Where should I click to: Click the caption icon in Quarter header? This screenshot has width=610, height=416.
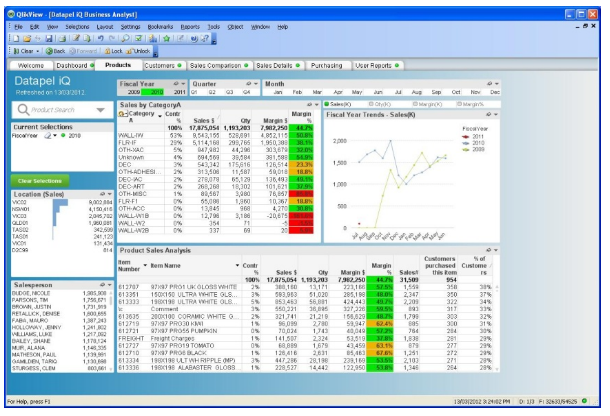click(249, 84)
